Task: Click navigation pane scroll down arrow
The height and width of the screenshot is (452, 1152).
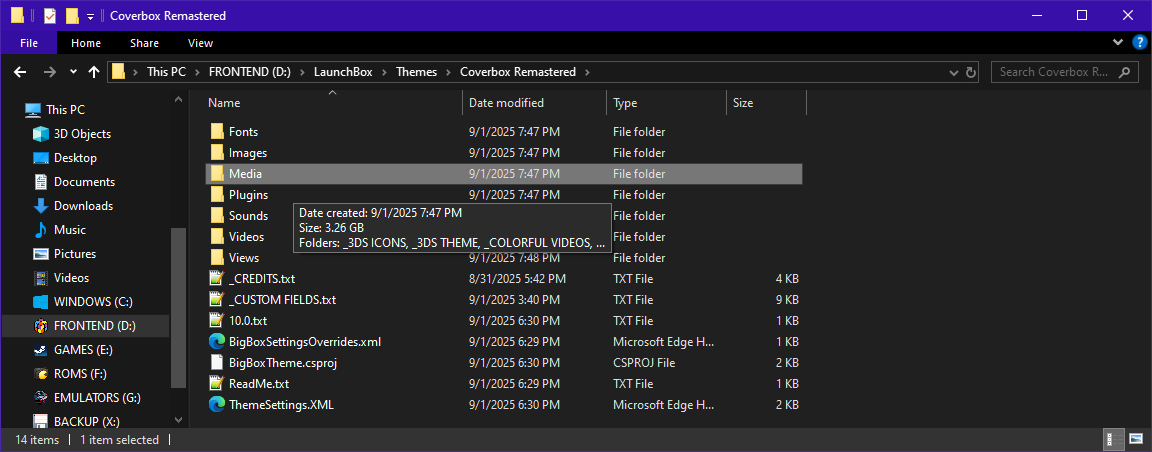Action: 177,418
